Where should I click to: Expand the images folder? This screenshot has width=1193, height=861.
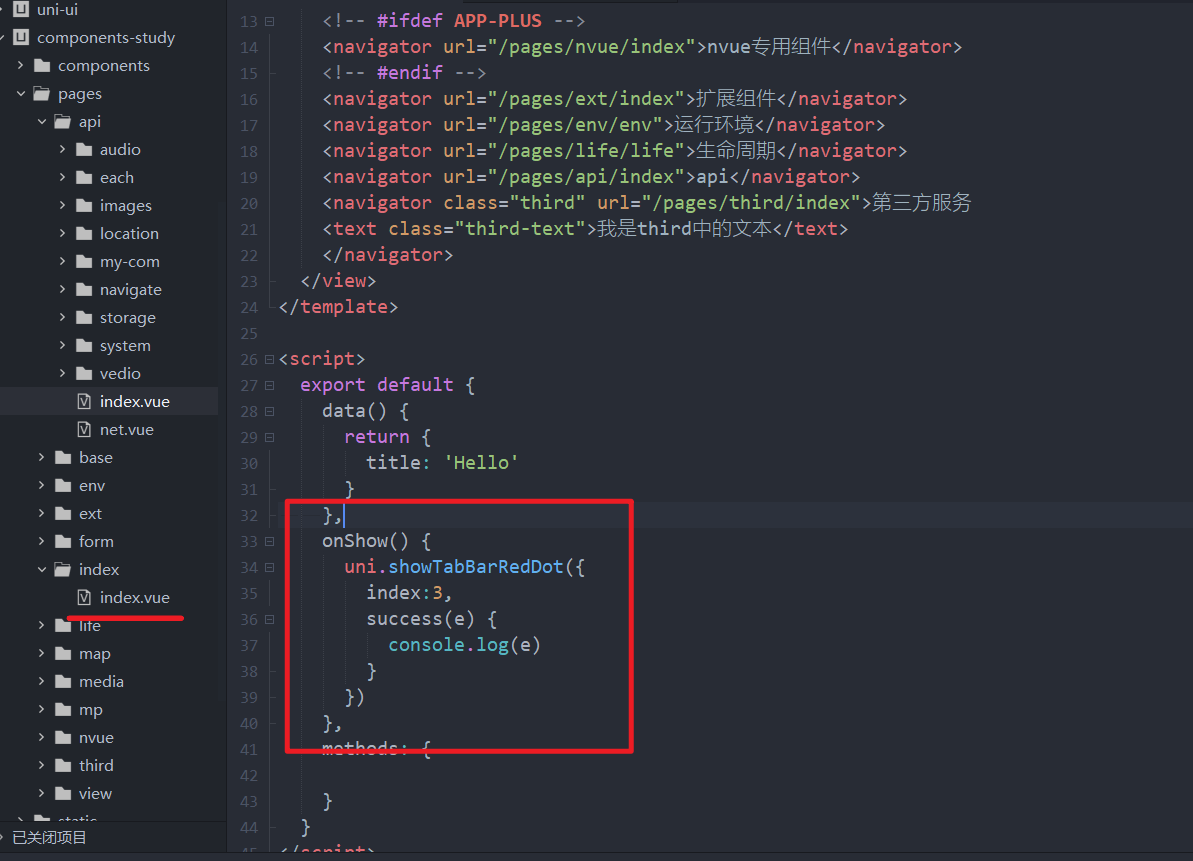(x=62, y=205)
